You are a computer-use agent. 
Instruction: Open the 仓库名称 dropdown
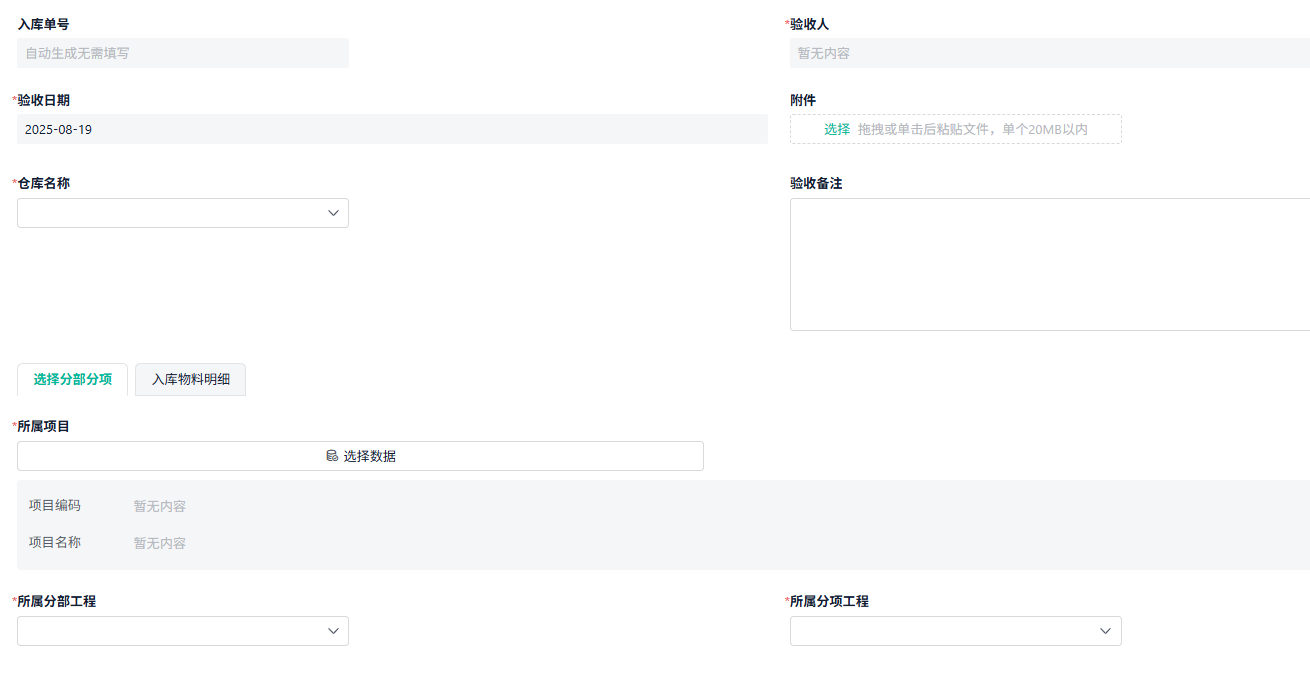[183, 213]
